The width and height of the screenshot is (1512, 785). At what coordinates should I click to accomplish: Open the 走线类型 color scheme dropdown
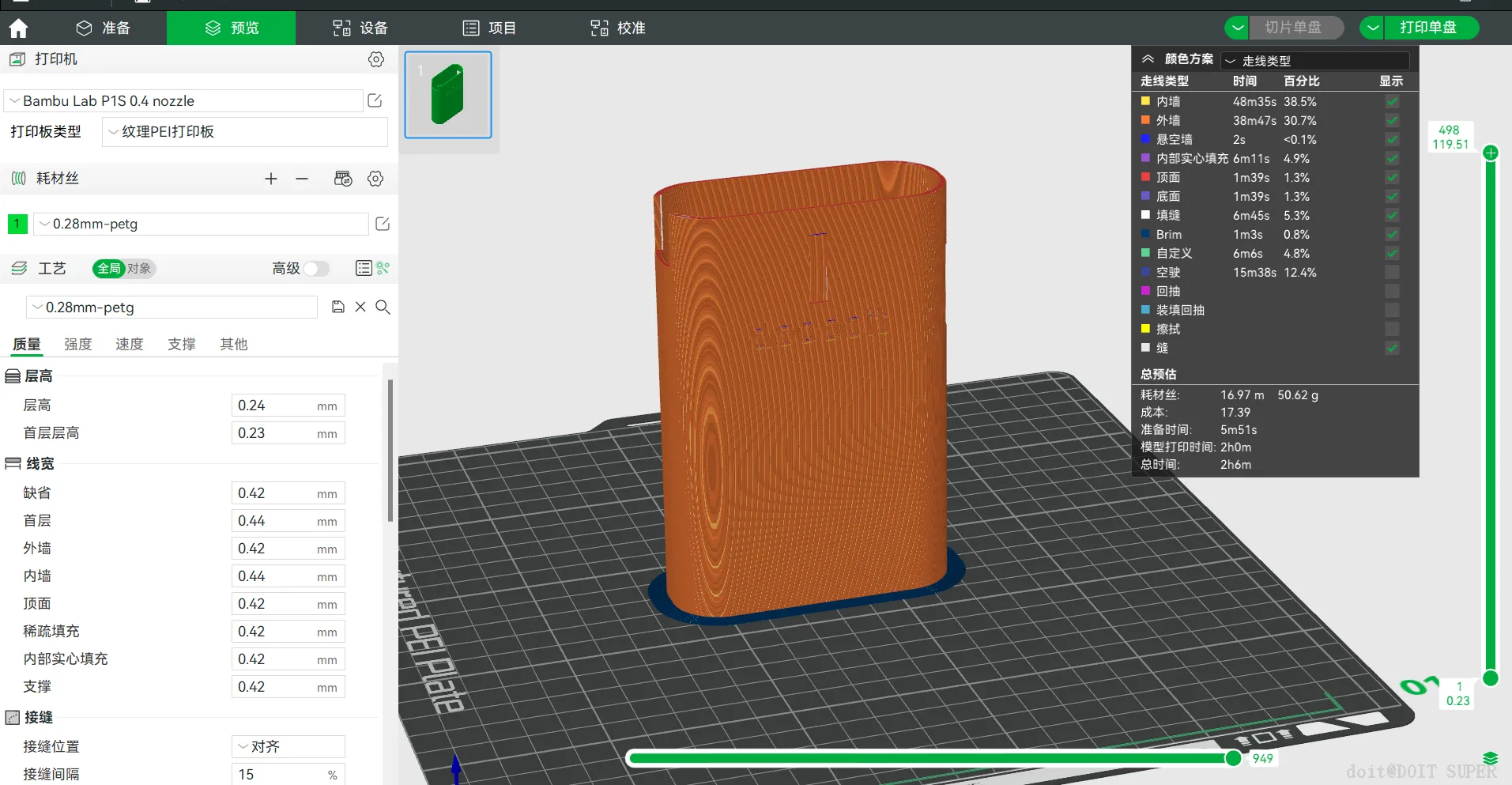pos(1315,61)
